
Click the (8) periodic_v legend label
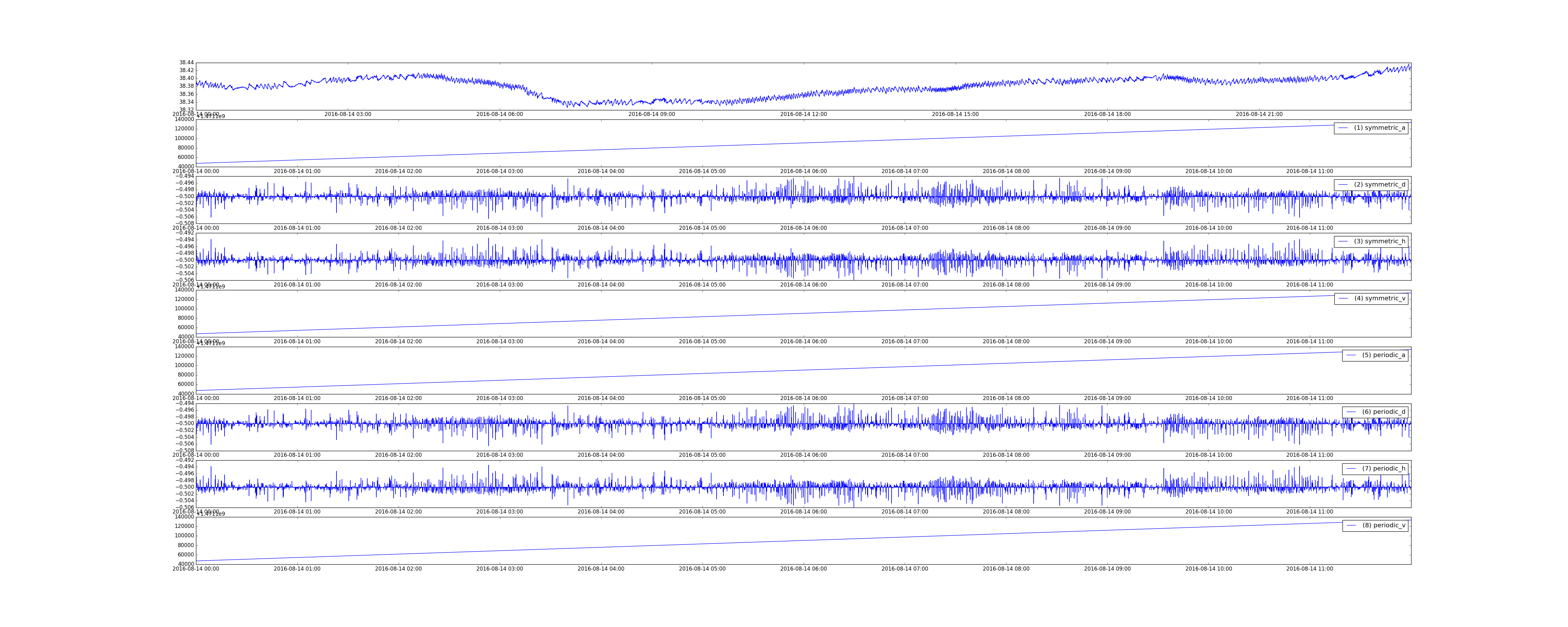1384,525
